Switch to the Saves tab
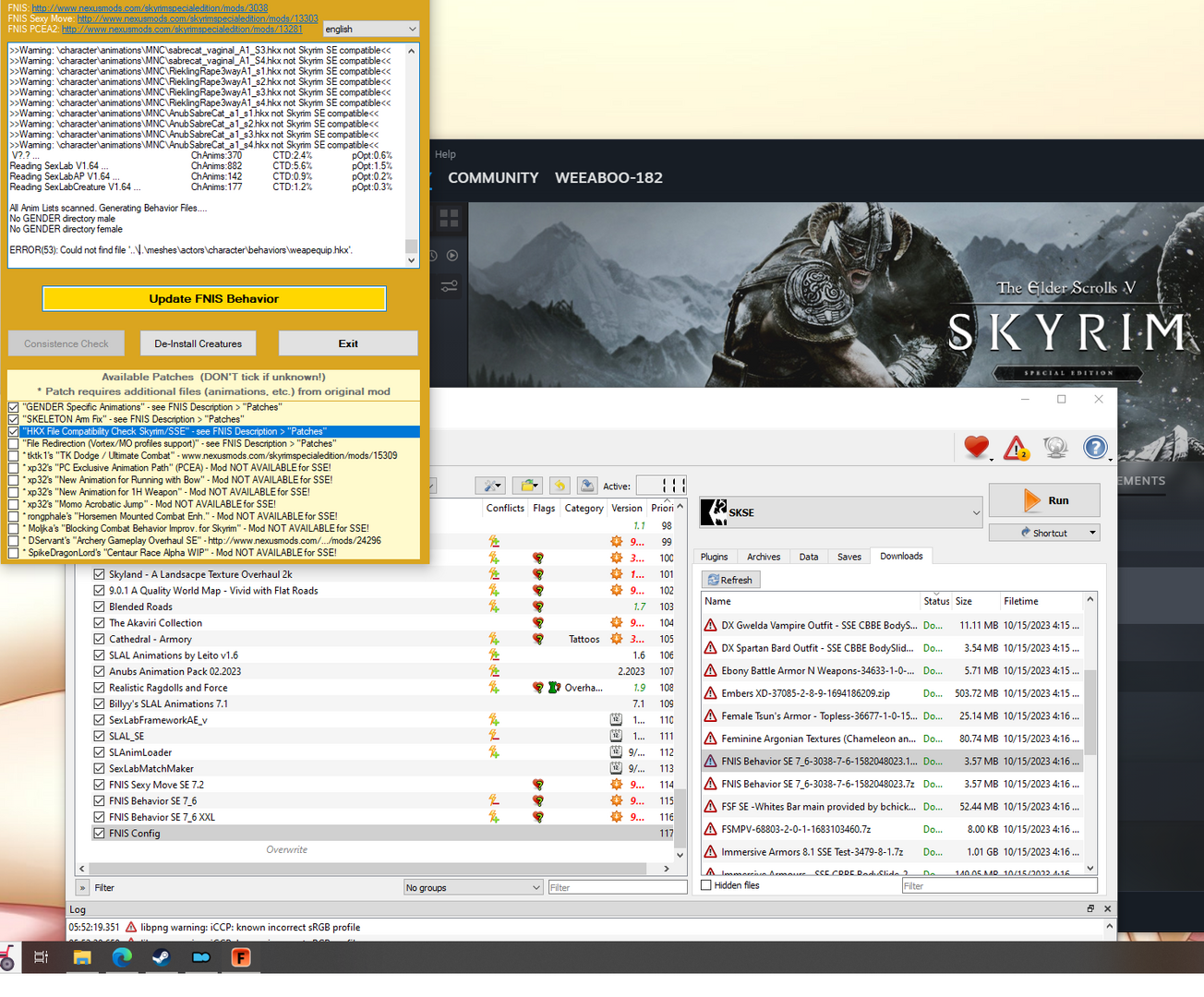Screen dimensions: 1204x997 (849, 557)
